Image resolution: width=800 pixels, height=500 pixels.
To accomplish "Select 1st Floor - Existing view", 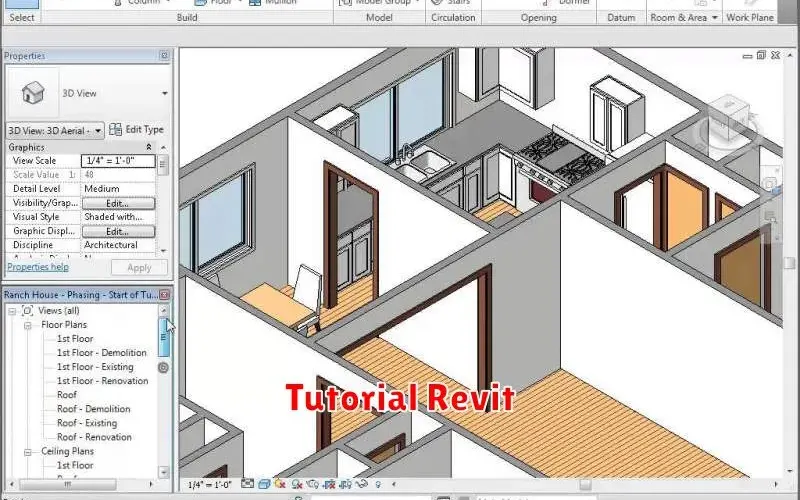I will coord(95,367).
